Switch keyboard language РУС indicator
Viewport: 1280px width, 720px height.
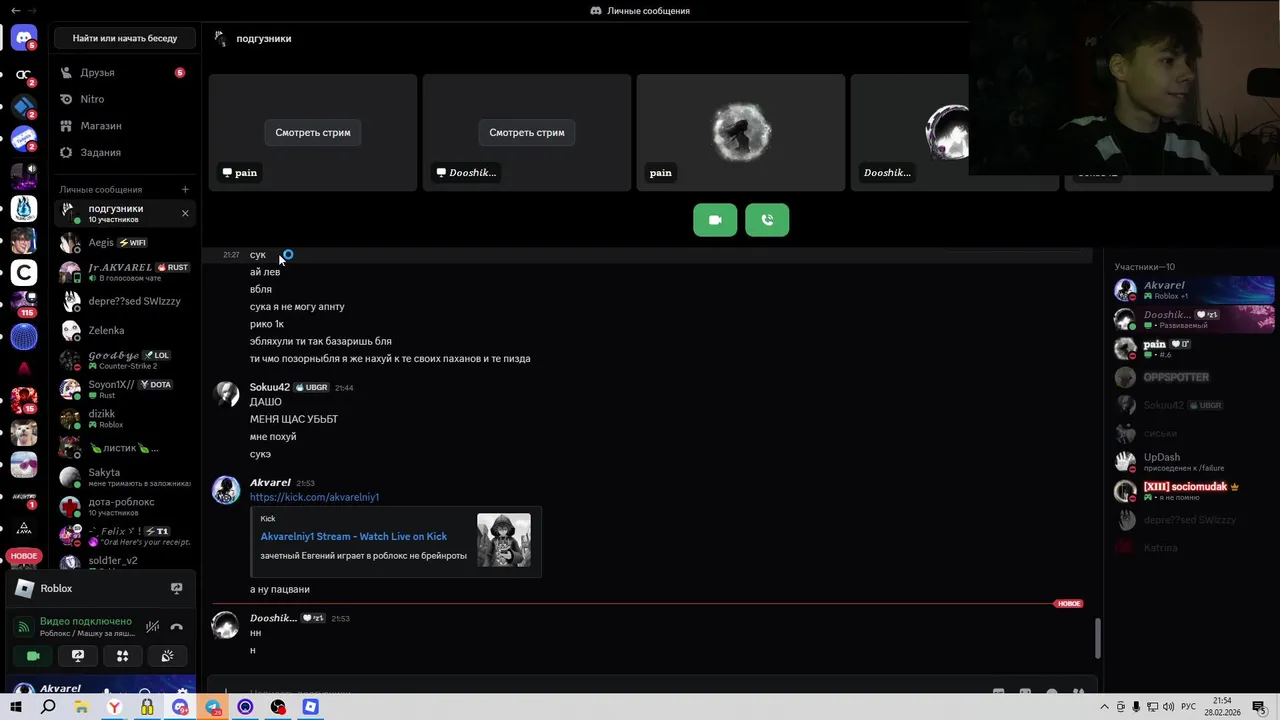[x=1189, y=707]
